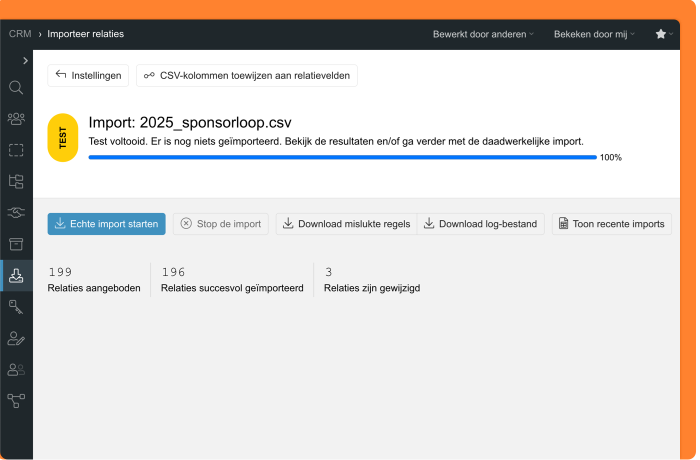Click the favorites star icon
This screenshot has width=700, height=460.
click(x=661, y=34)
